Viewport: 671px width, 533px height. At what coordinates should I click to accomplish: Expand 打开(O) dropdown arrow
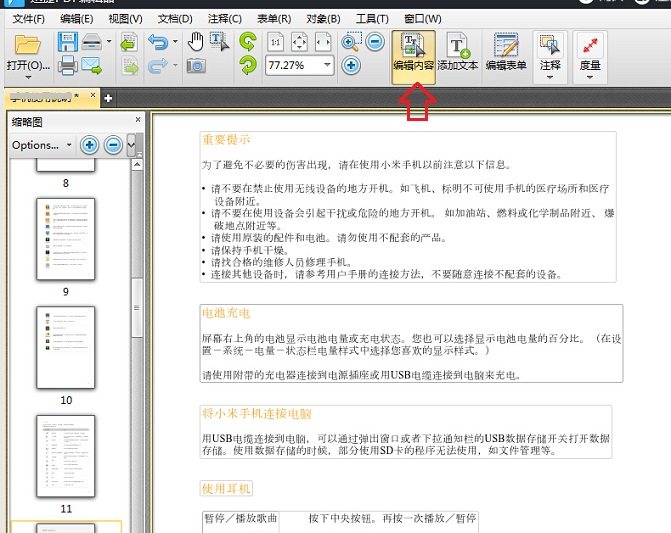[x=28, y=78]
